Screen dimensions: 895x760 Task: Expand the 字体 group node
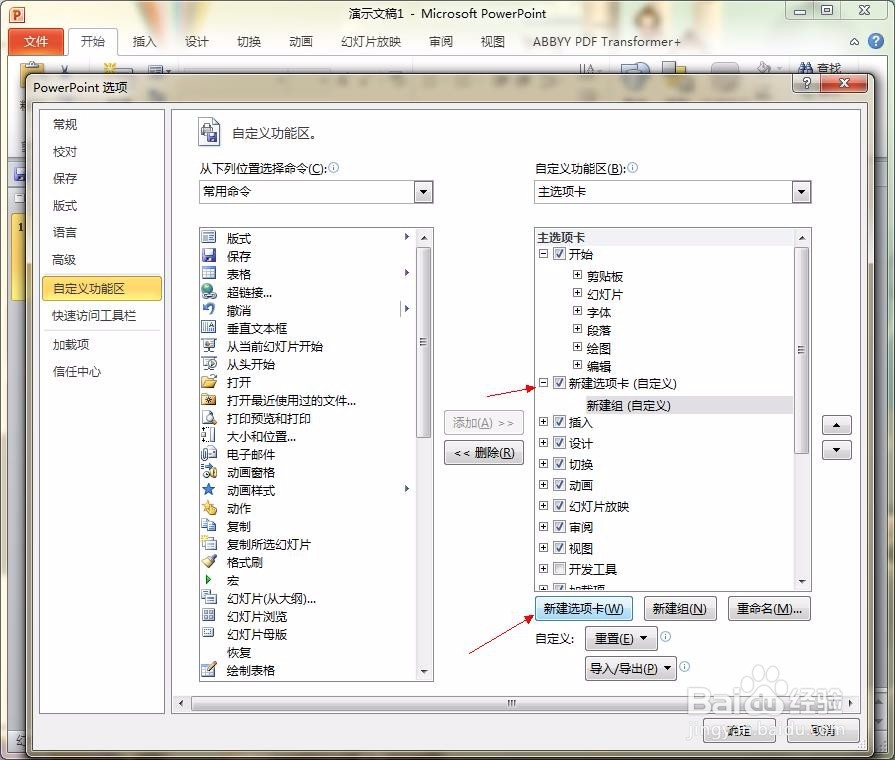tap(577, 311)
